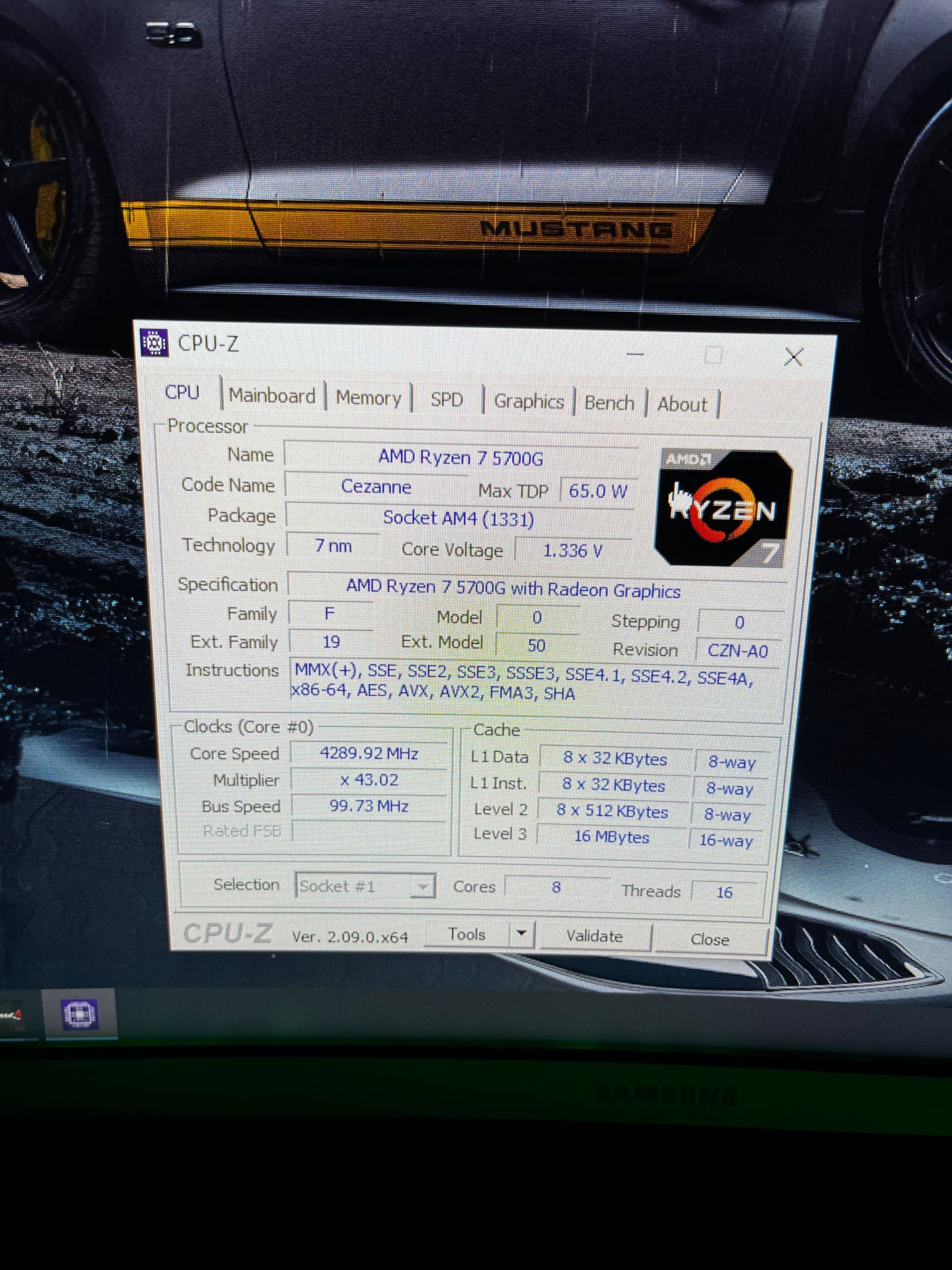Click the Threads value 16
The image size is (952, 1270).
(724, 892)
